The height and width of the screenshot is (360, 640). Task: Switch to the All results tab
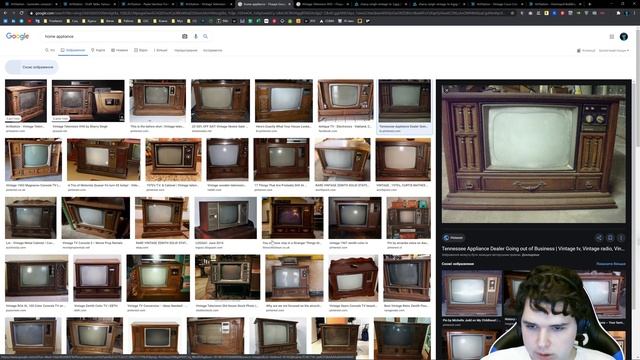tap(50, 50)
